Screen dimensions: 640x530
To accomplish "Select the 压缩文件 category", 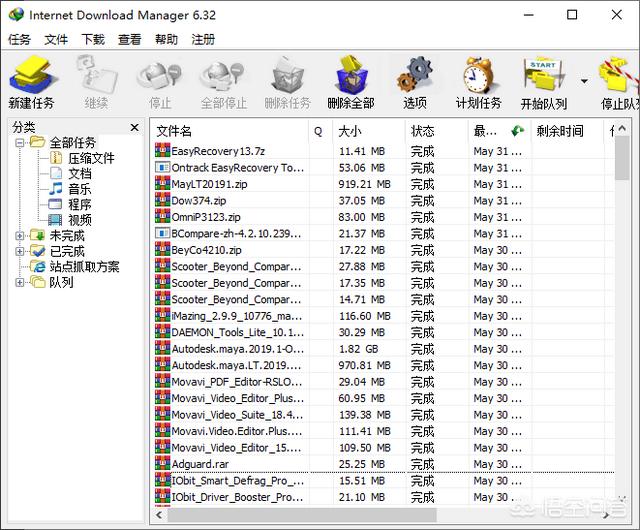I will tap(91, 158).
